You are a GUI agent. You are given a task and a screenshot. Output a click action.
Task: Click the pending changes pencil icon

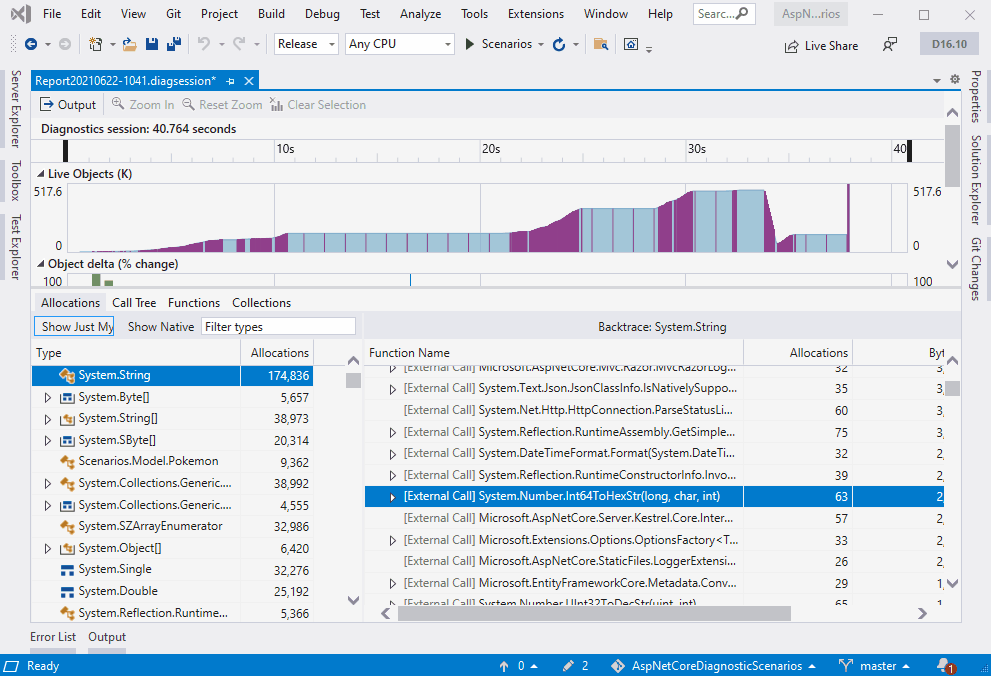tap(576, 666)
